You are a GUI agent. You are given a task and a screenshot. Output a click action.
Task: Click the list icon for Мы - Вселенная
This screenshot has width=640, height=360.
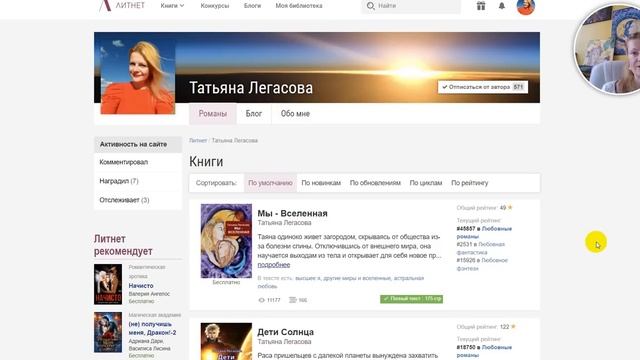pos(292,300)
